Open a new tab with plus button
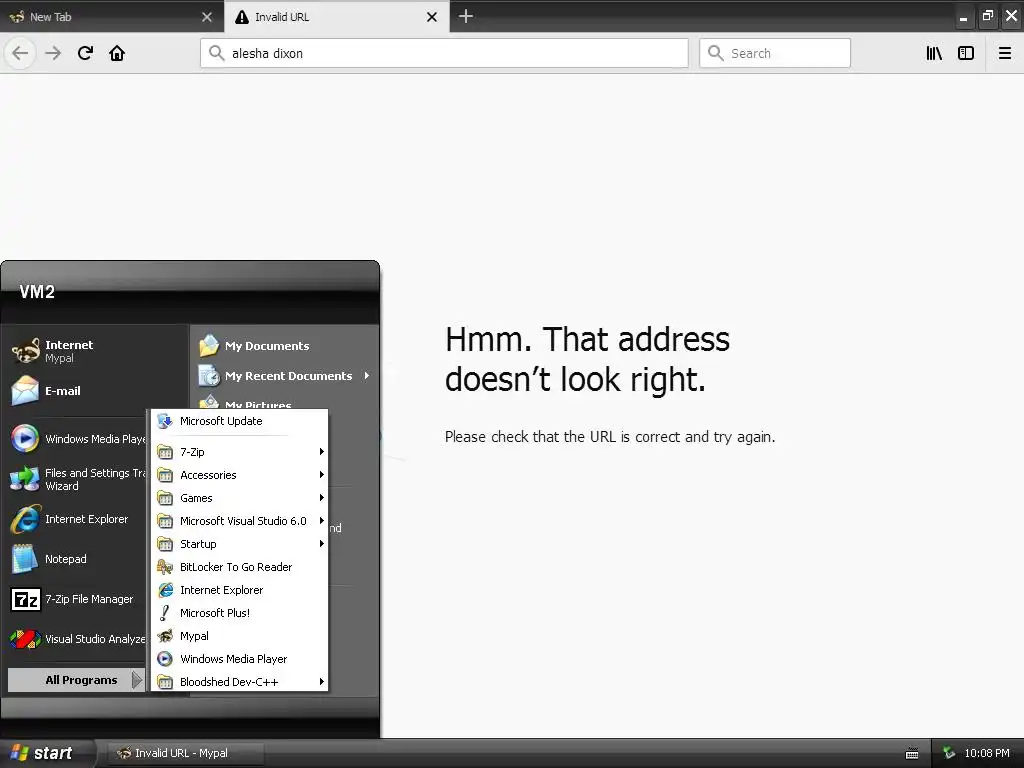The image size is (1024, 768). [x=466, y=16]
